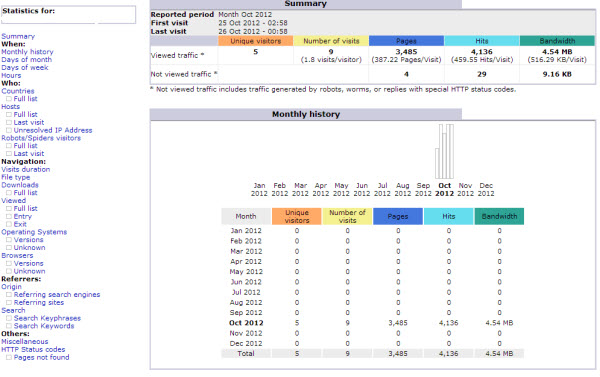600x377 pixels.
Task: Open the Browsers report link
Action: 17,256
